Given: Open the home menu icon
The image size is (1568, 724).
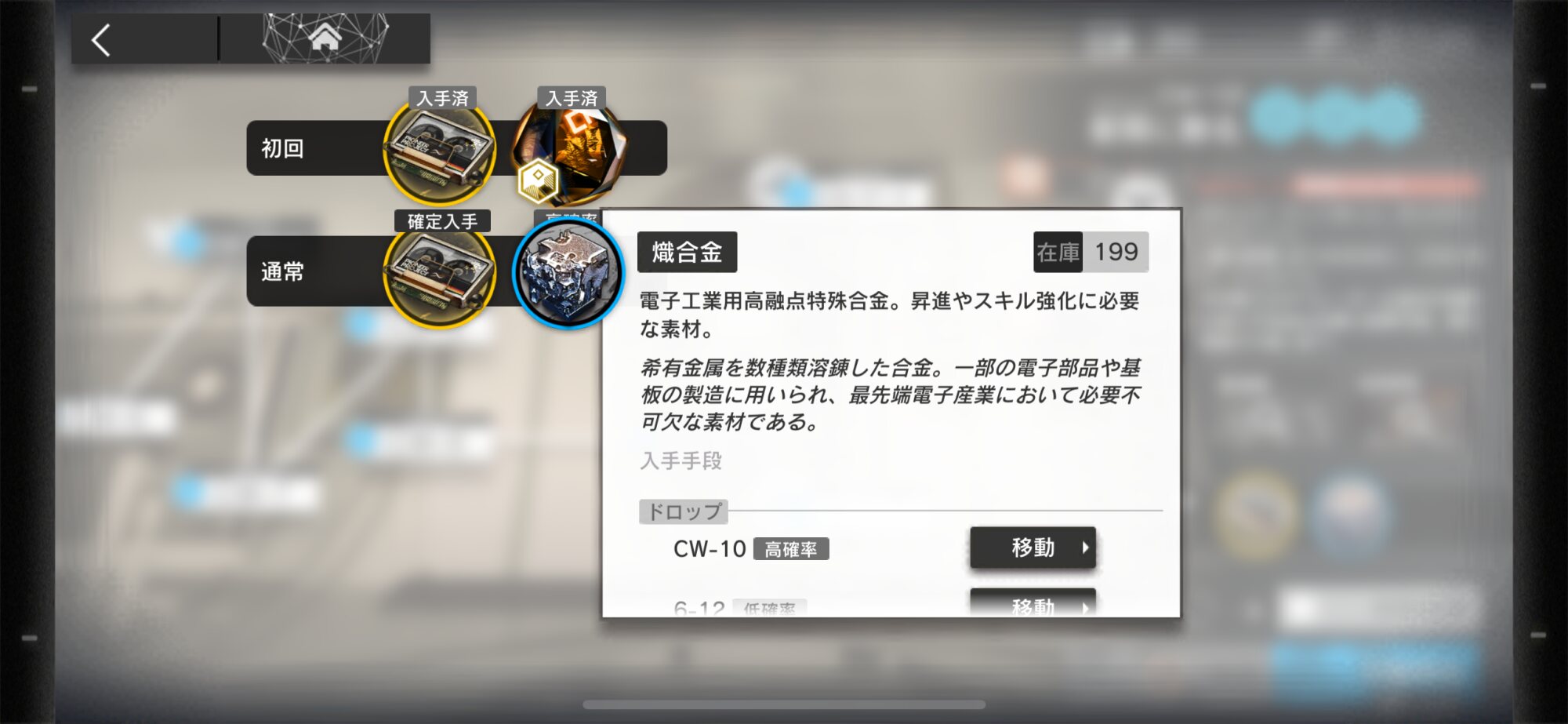Looking at the screenshot, I should click(325, 37).
